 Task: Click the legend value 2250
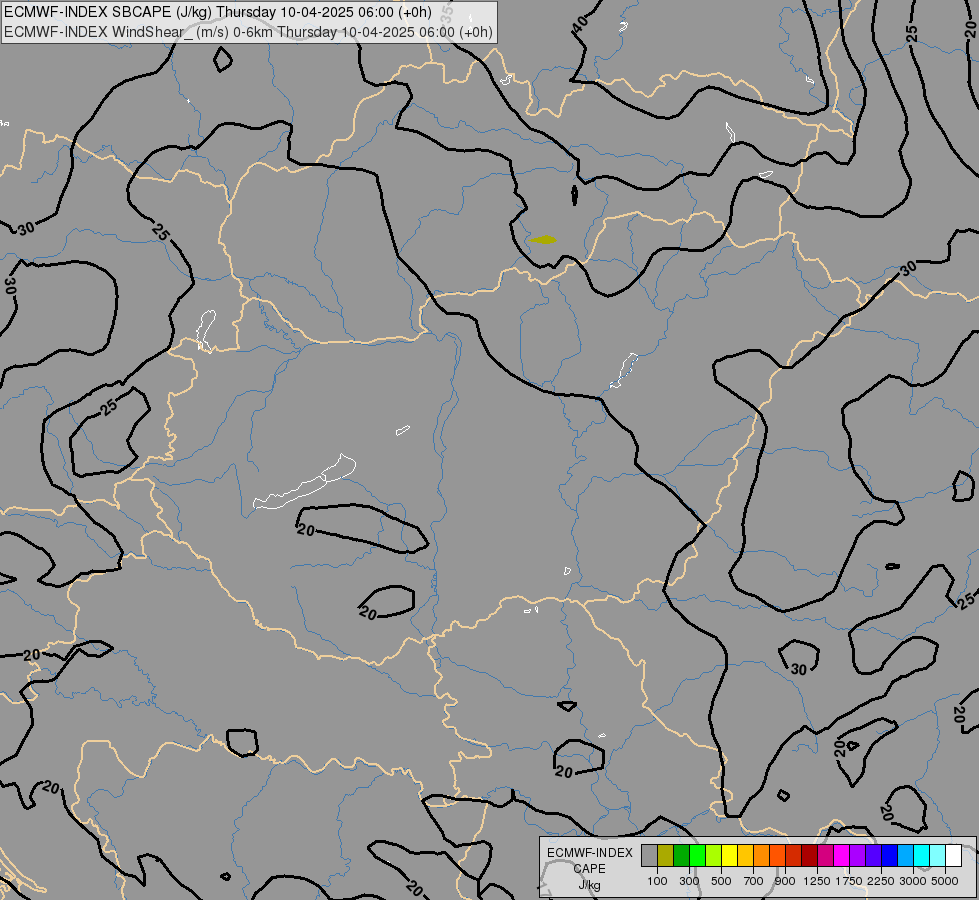pyautogui.click(x=880, y=881)
